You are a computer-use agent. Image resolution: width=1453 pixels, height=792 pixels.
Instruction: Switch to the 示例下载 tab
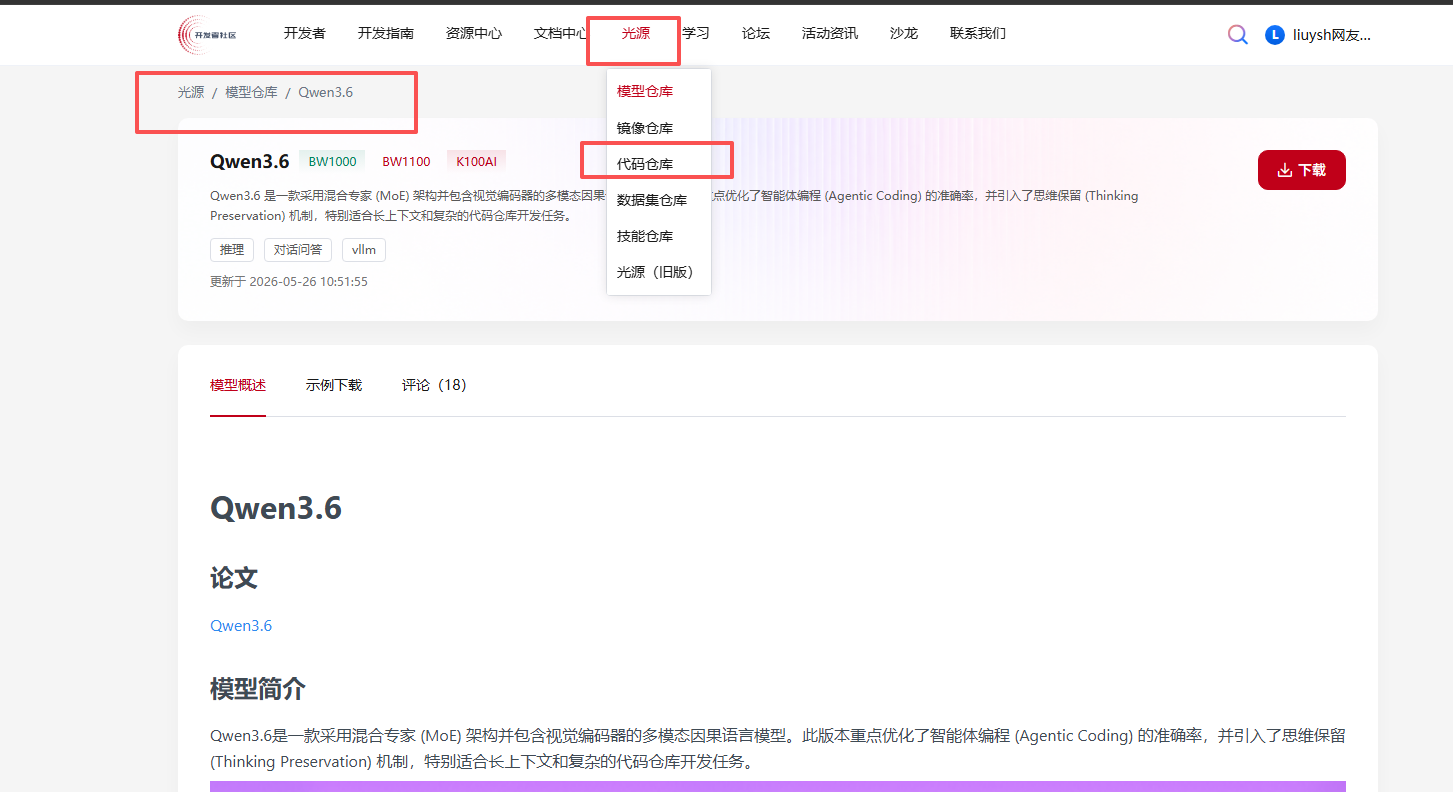click(334, 385)
